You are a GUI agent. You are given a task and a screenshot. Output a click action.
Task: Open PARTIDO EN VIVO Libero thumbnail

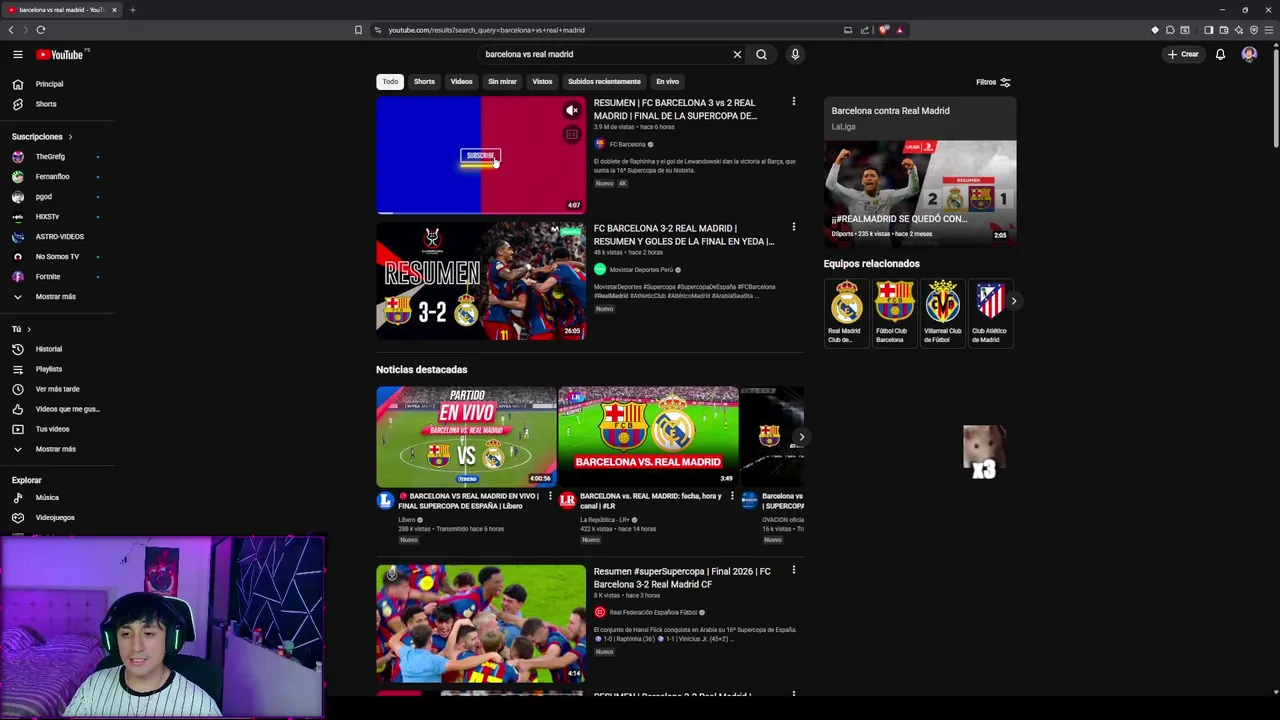coord(466,437)
